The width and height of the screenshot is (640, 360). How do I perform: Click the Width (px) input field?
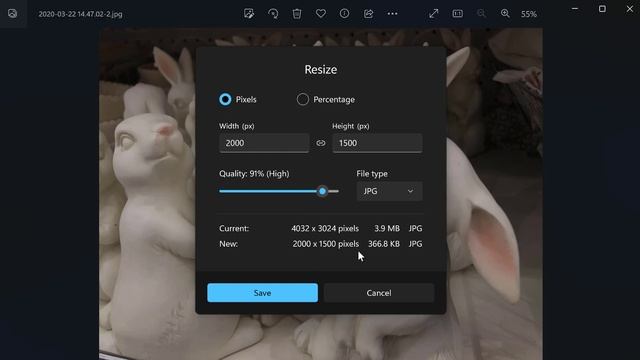[264, 143]
